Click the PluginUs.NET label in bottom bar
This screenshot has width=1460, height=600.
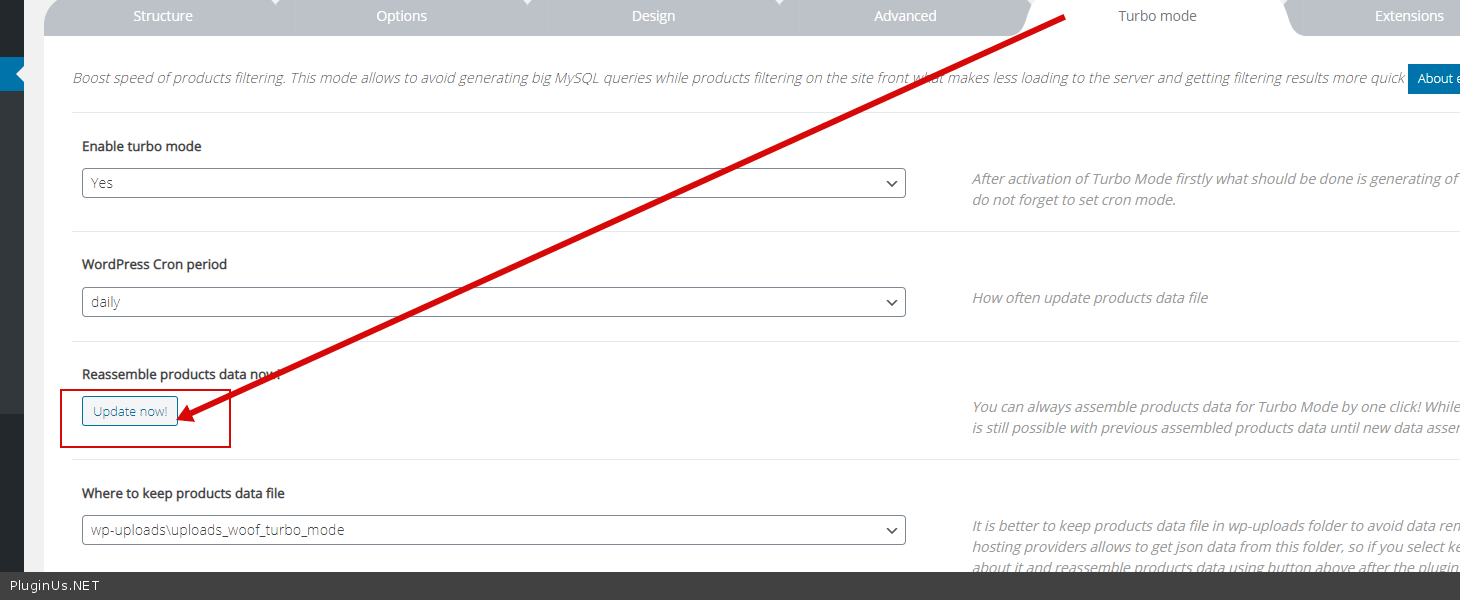coord(55,586)
